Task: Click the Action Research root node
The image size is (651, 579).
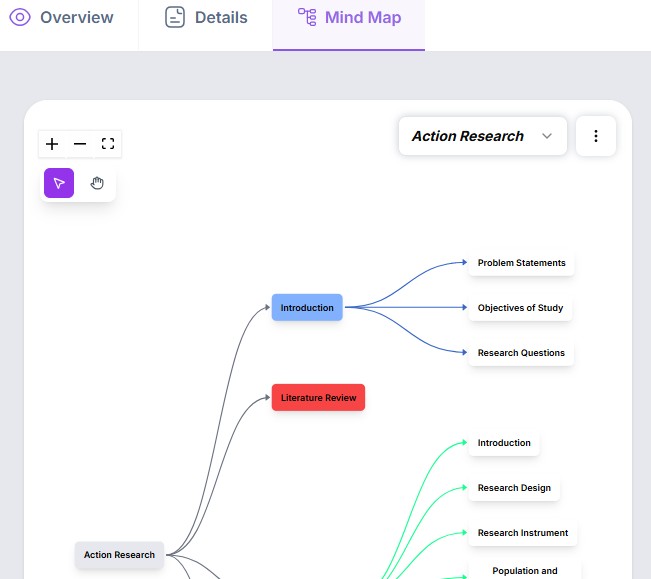Action: point(119,555)
